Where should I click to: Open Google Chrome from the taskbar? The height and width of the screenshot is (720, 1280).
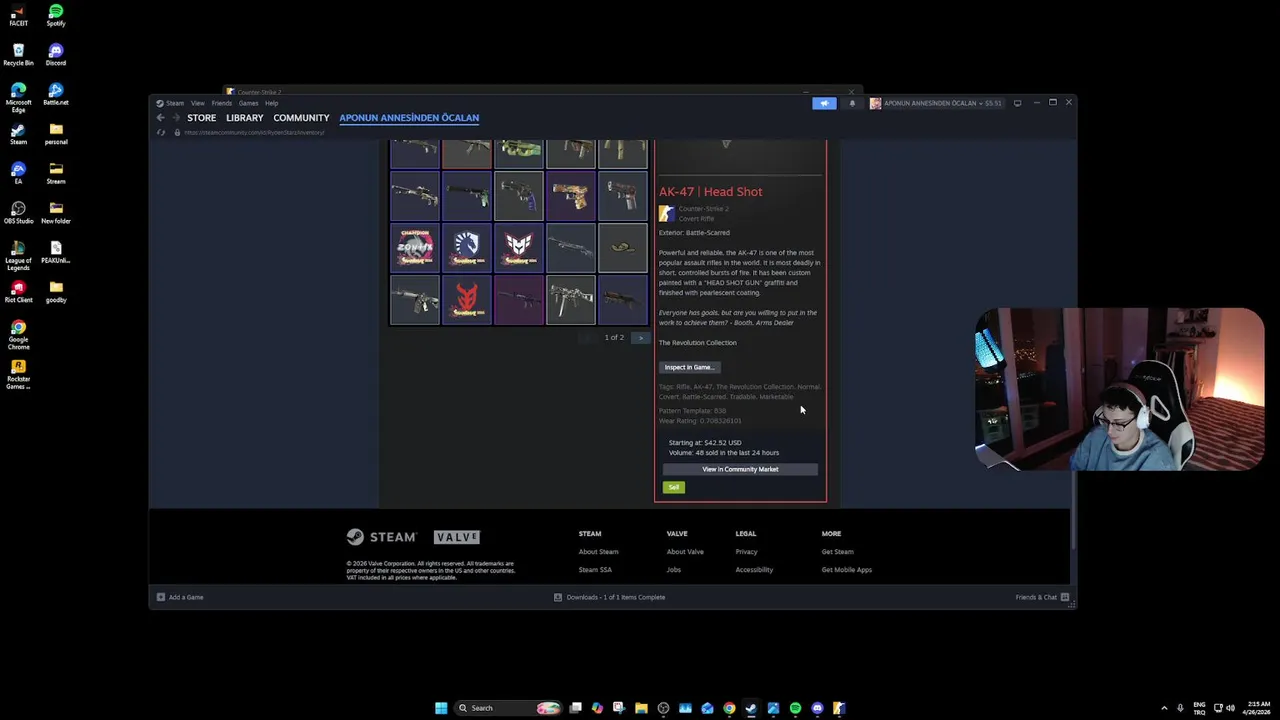click(729, 708)
